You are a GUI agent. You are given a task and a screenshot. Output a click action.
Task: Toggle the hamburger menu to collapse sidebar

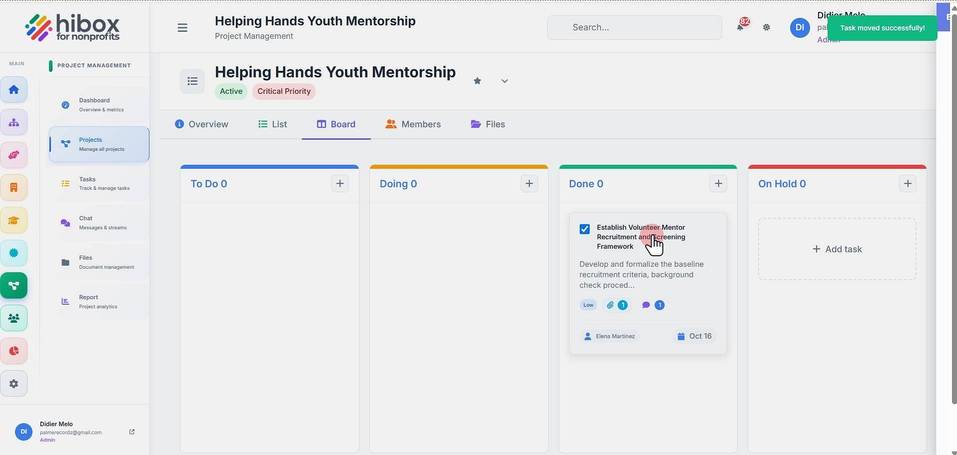tap(182, 27)
